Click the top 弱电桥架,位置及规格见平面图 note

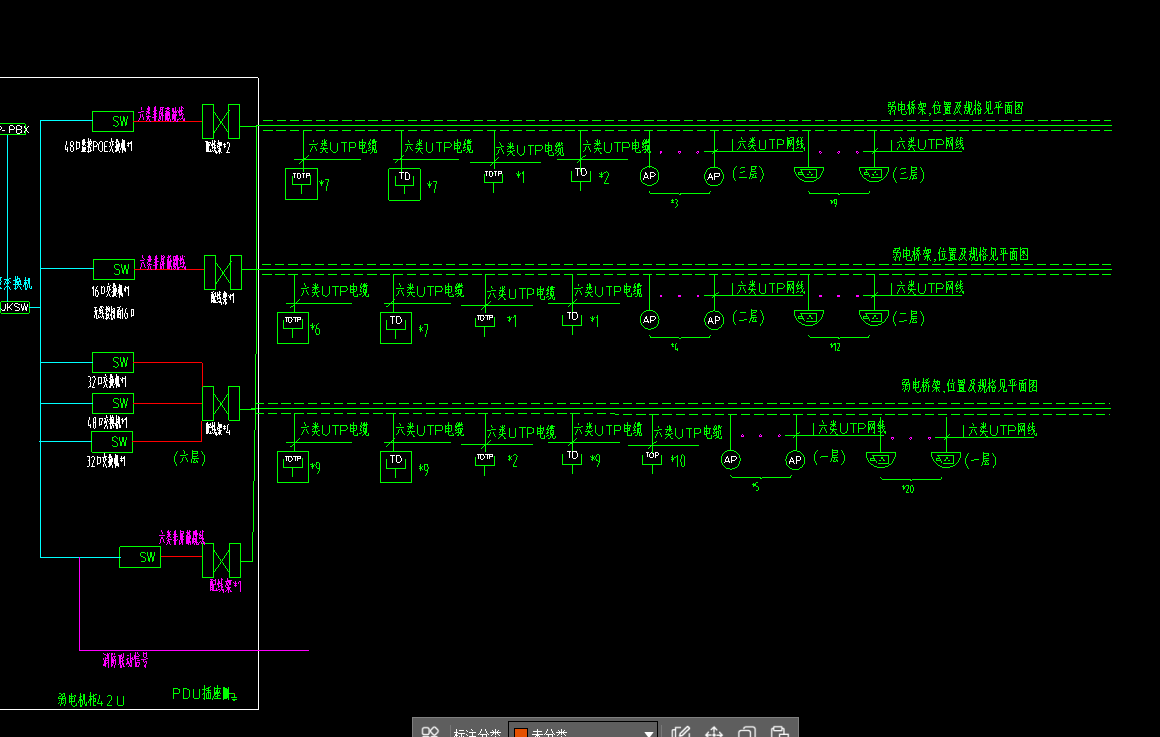(x=955, y=108)
